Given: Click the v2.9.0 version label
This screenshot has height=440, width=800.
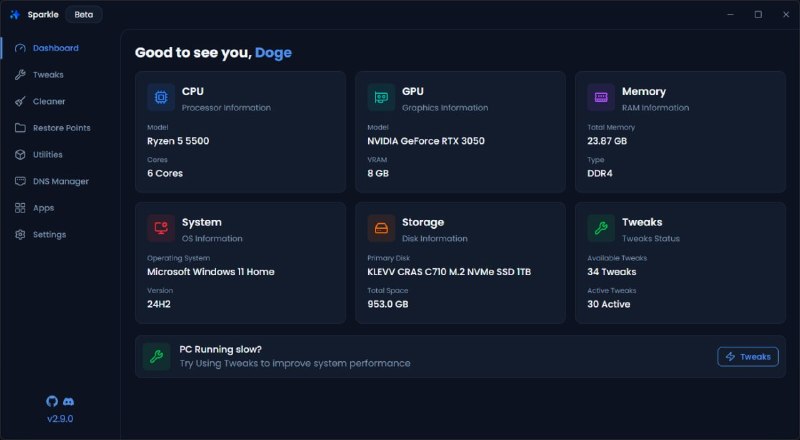Looking at the screenshot, I should coord(60,419).
